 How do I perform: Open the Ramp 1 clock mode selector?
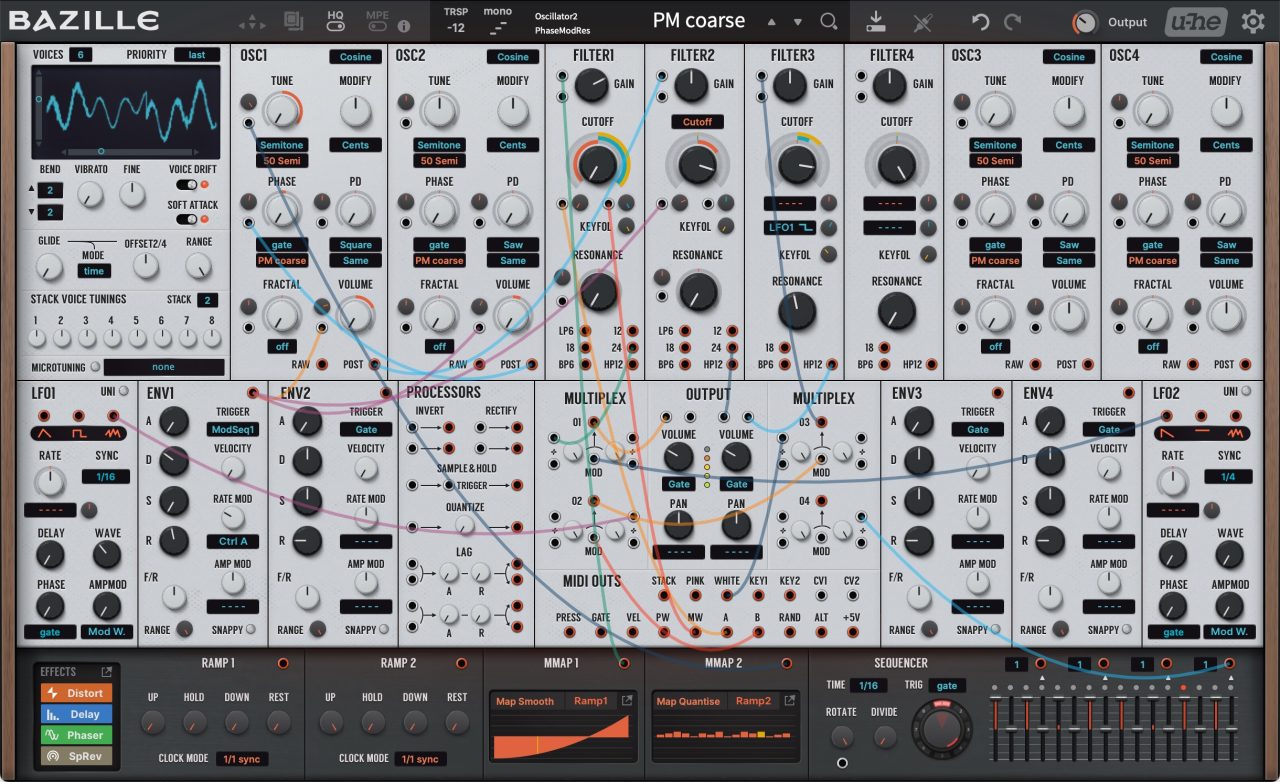(240, 759)
